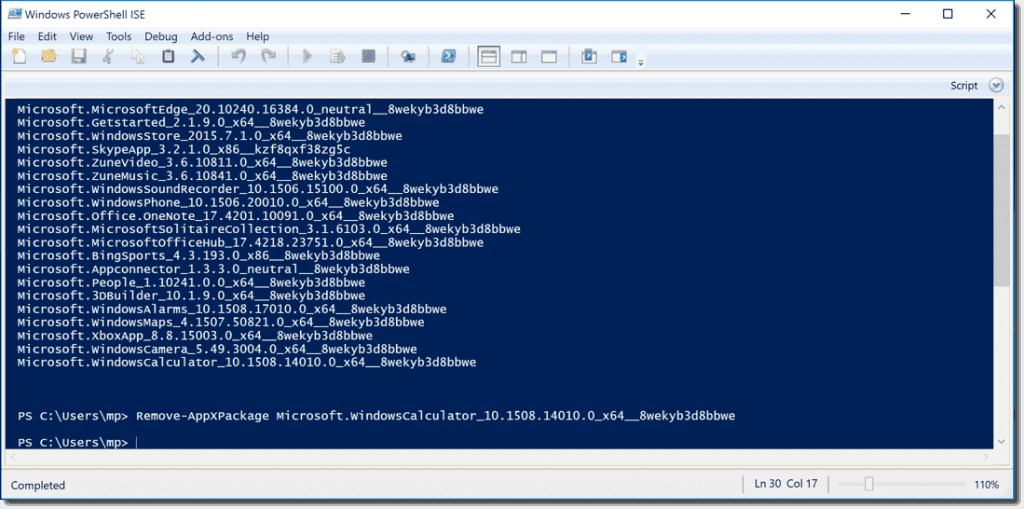Click the Microsoft.Office.OneNote package line
The image size is (1024, 509).
[235, 216]
